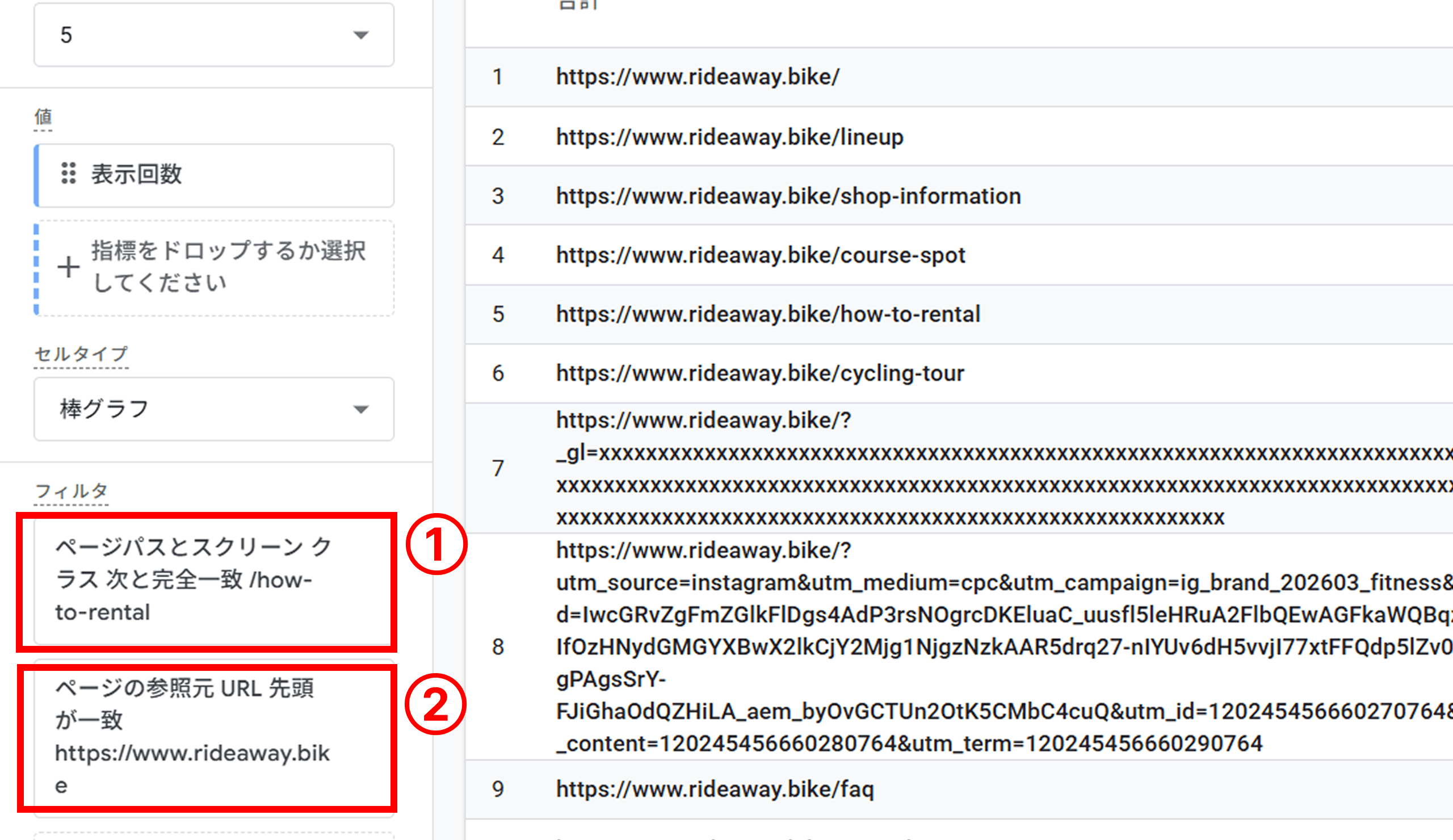Click the セルタイプ section label
The height and width of the screenshot is (840, 1453).
pyautogui.click(x=81, y=354)
